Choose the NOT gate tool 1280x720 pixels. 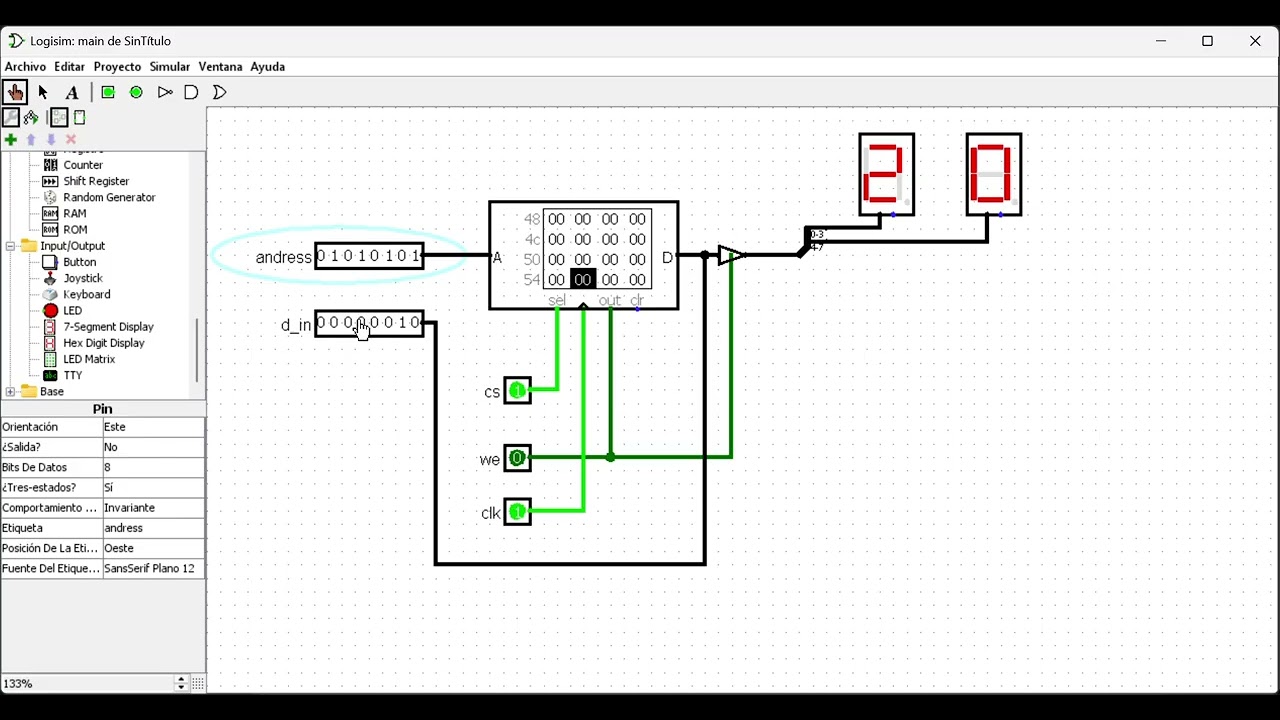(x=165, y=92)
